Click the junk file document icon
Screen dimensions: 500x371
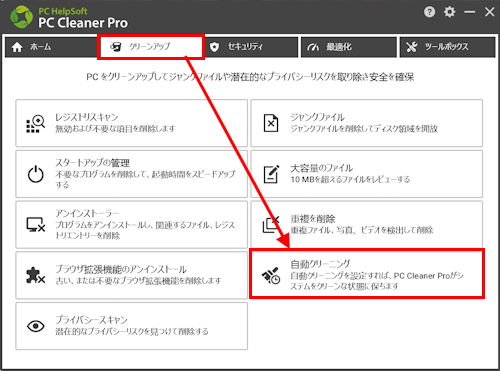[271, 123]
